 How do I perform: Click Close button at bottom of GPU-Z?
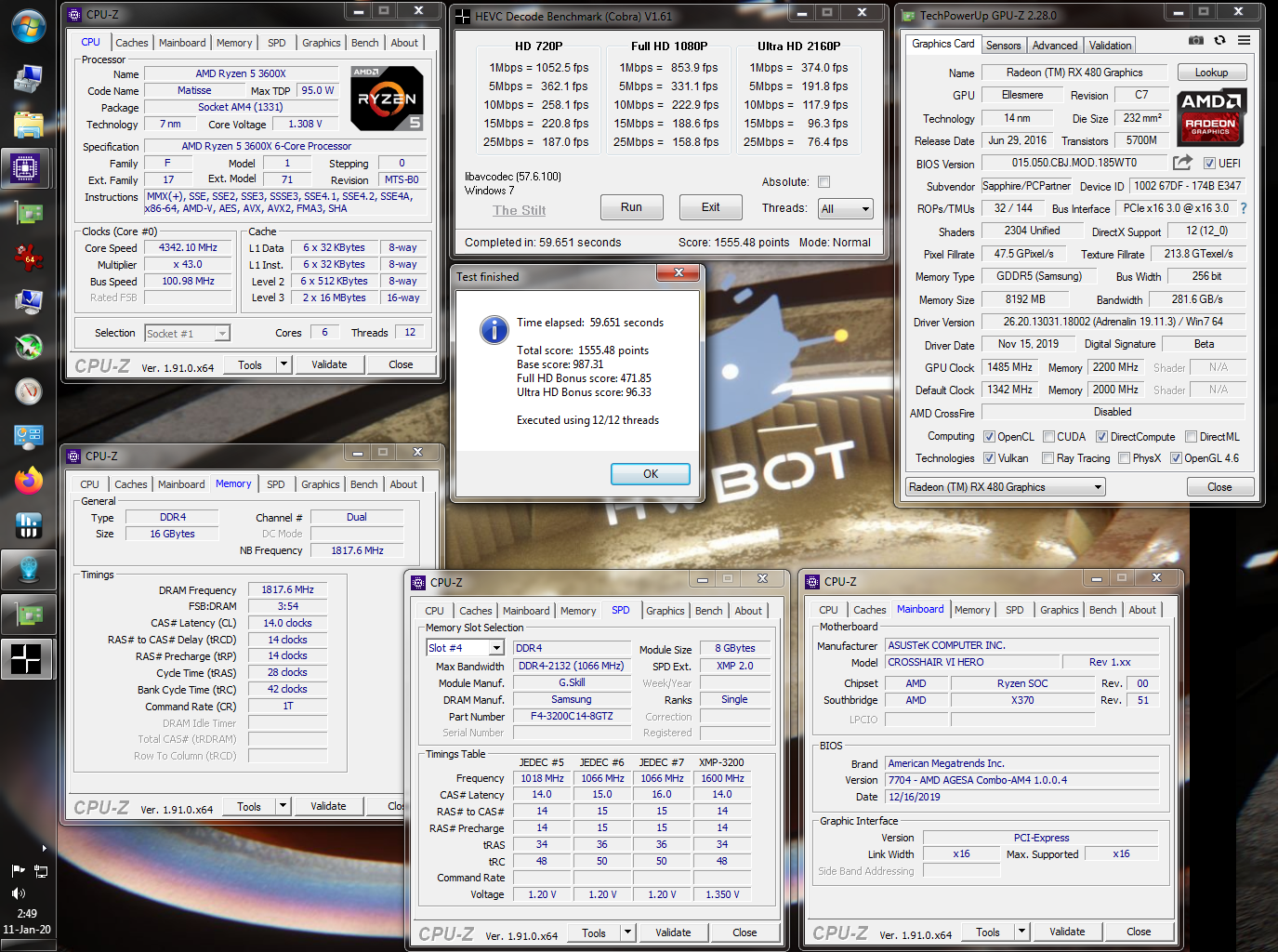(x=1219, y=487)
